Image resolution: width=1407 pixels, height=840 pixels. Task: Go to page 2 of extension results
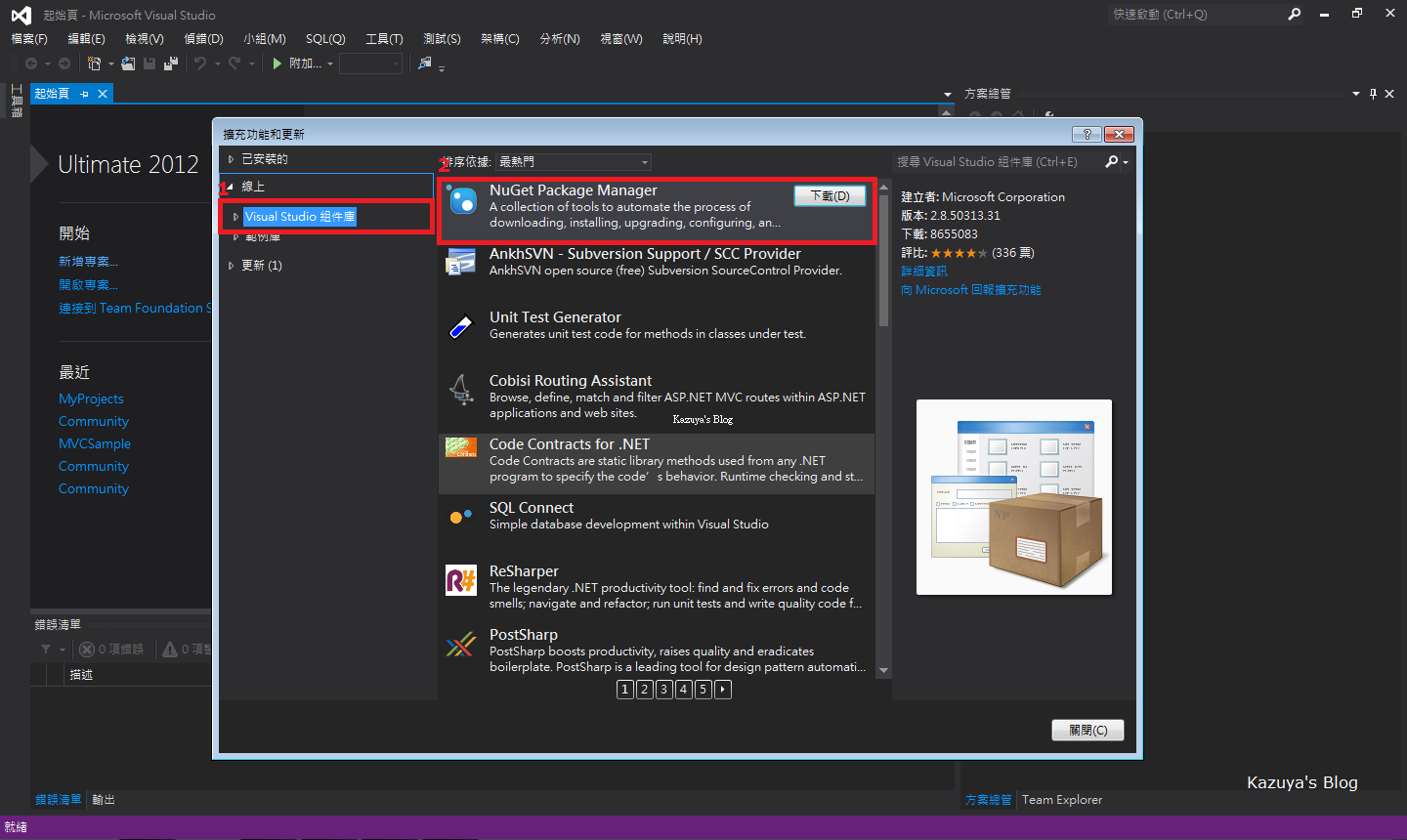coord(645,690)
